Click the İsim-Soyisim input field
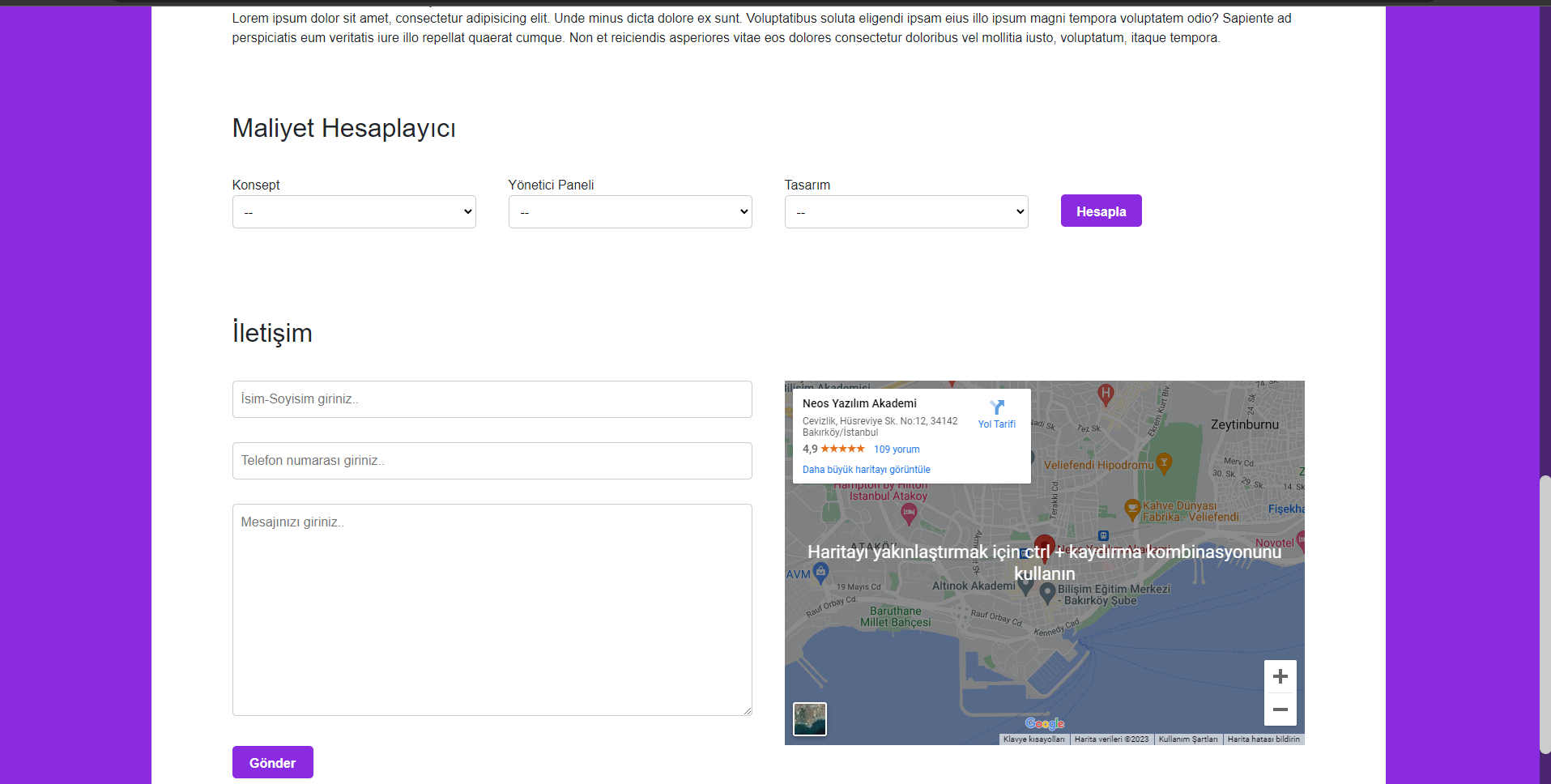The width and height of the screenshot is (1551, 784). (492, 398)
